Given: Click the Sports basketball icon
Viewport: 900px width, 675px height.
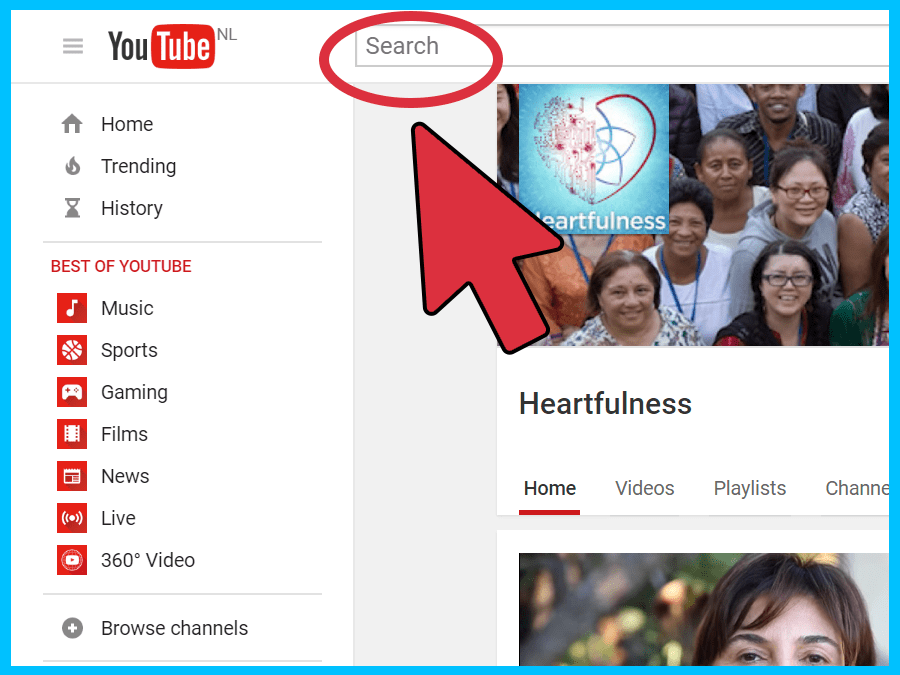Looking at the screenshot, I should pos(72,350).
